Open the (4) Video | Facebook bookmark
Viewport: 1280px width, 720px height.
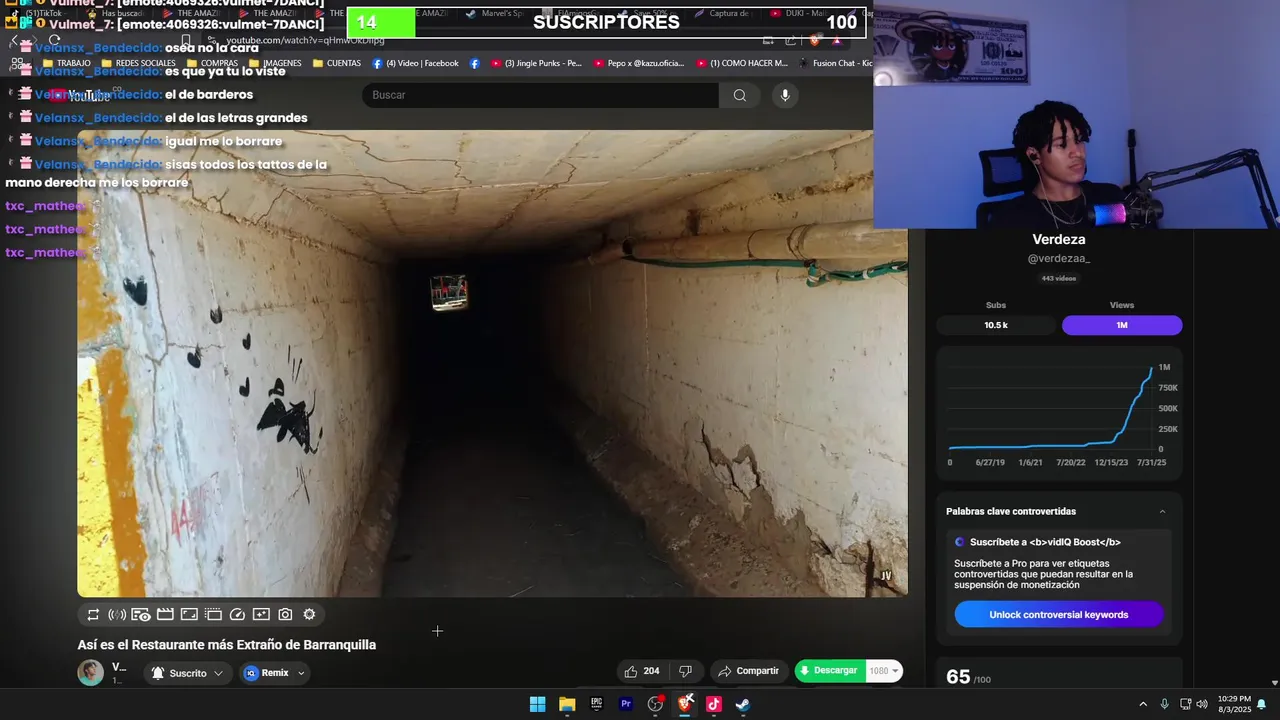[415, 63]
